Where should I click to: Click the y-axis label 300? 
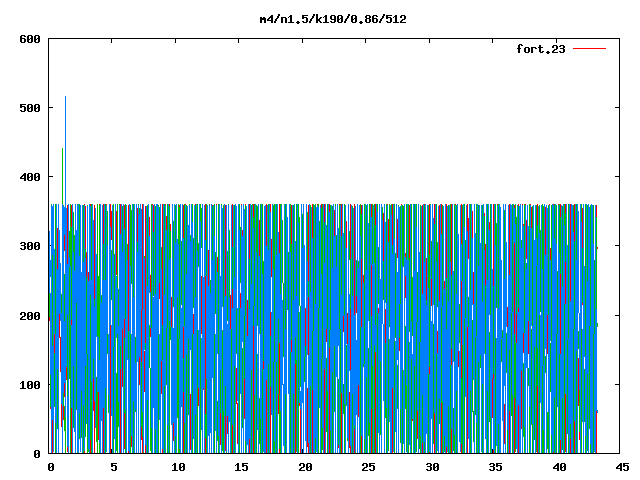pos(30,246)
